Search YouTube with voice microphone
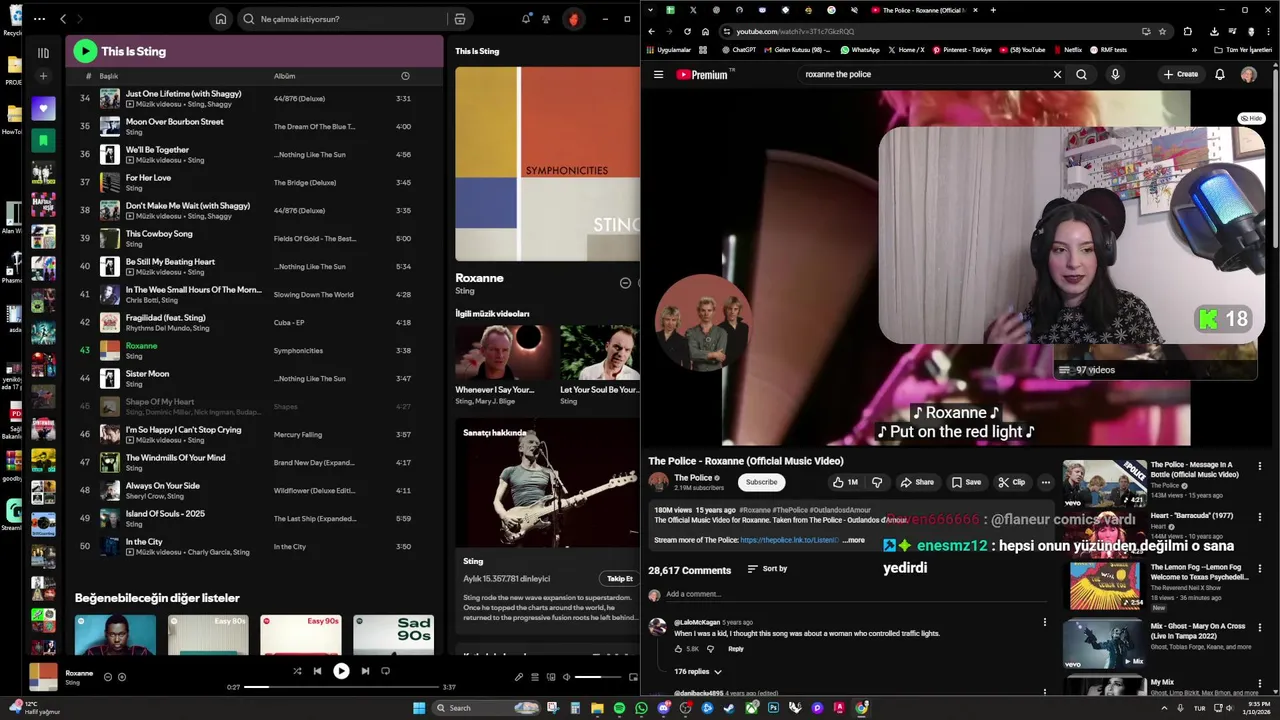1280x720 pixels. [1115, 74]
